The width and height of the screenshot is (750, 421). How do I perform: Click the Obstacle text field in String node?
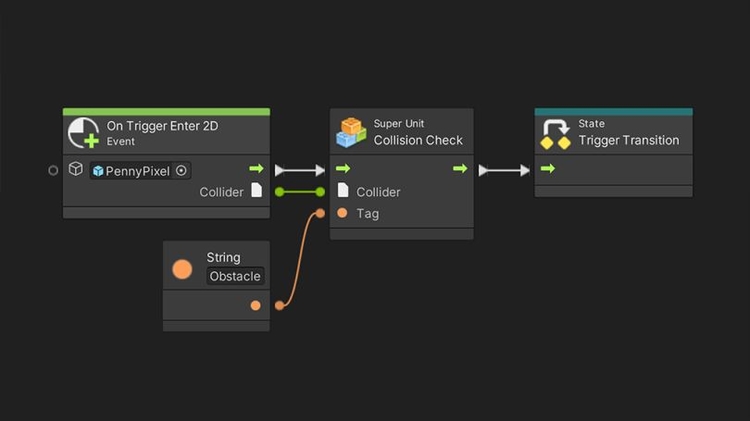[235, 276]
